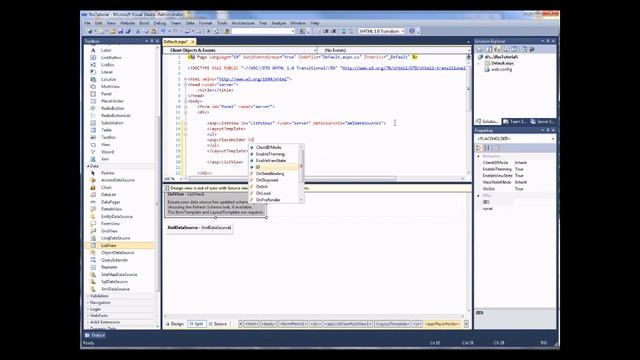Open the (No Events) dropdown
This screenshot has width=640, height=360.
point(394,50)
